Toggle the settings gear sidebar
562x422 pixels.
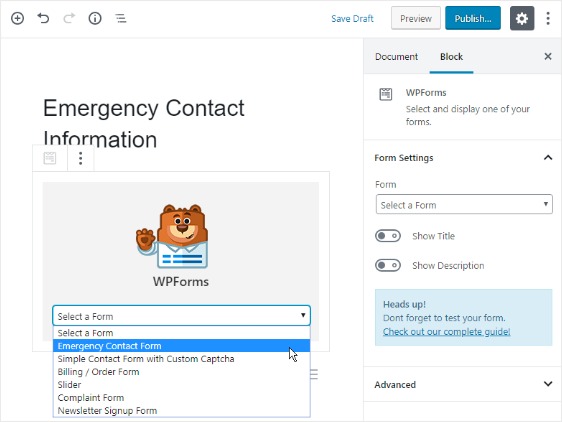tap(522, 18)
